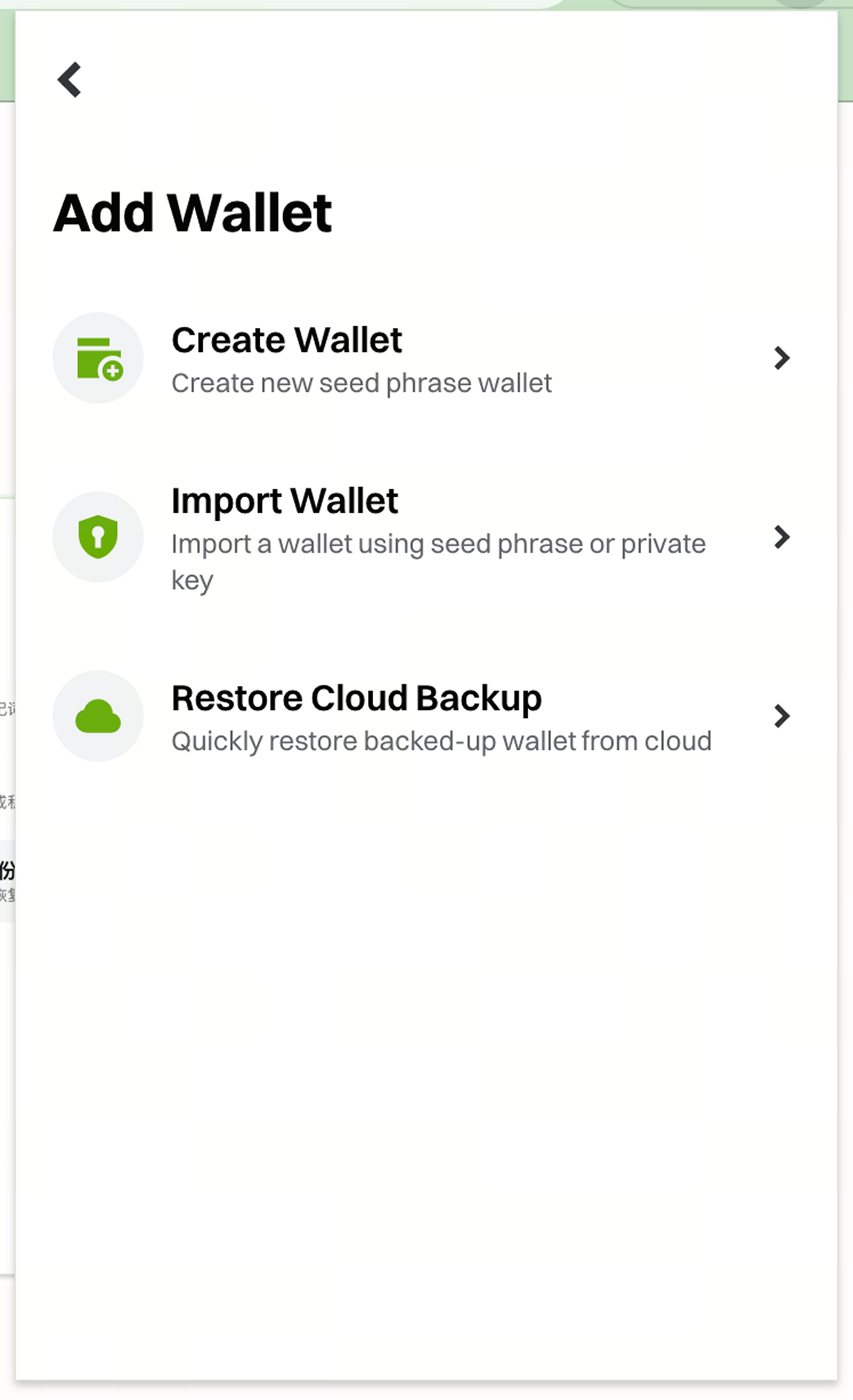Choose the Restore Cloud Backup title
The height and width of the screenshot is (1400, 853).
tap(356, 698)
